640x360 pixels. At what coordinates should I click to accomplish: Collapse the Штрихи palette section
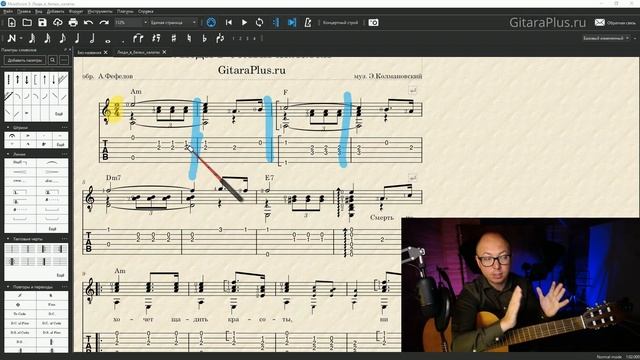8,128
